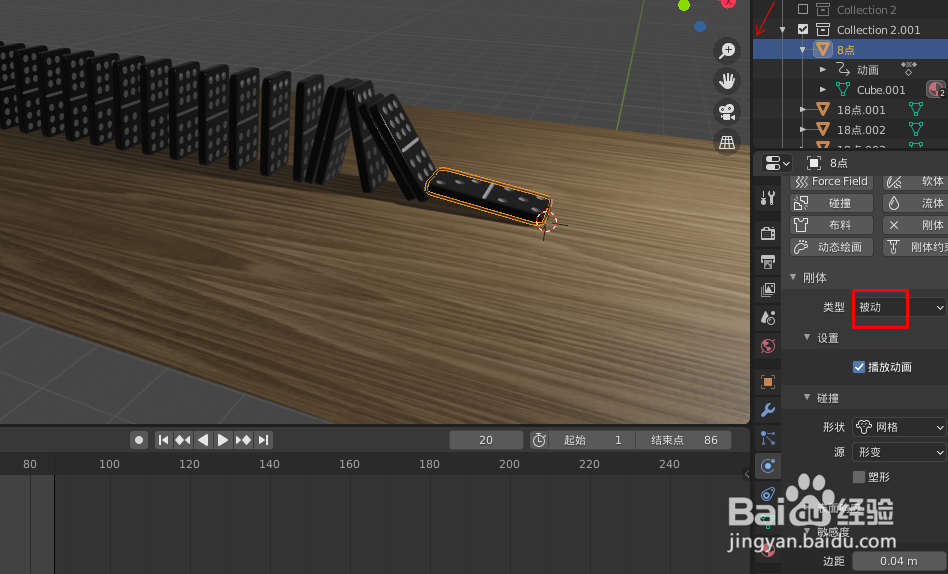948x574 pixels.
Task: Collapse the Collection 2.001 tree row
Action: coord(783,30)
